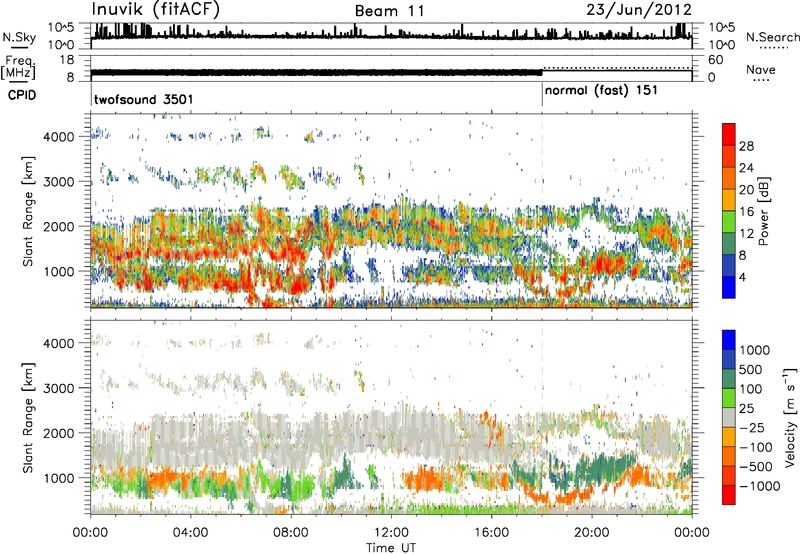Click the "1000" tick of the Velocity panel

pos(59,477)
